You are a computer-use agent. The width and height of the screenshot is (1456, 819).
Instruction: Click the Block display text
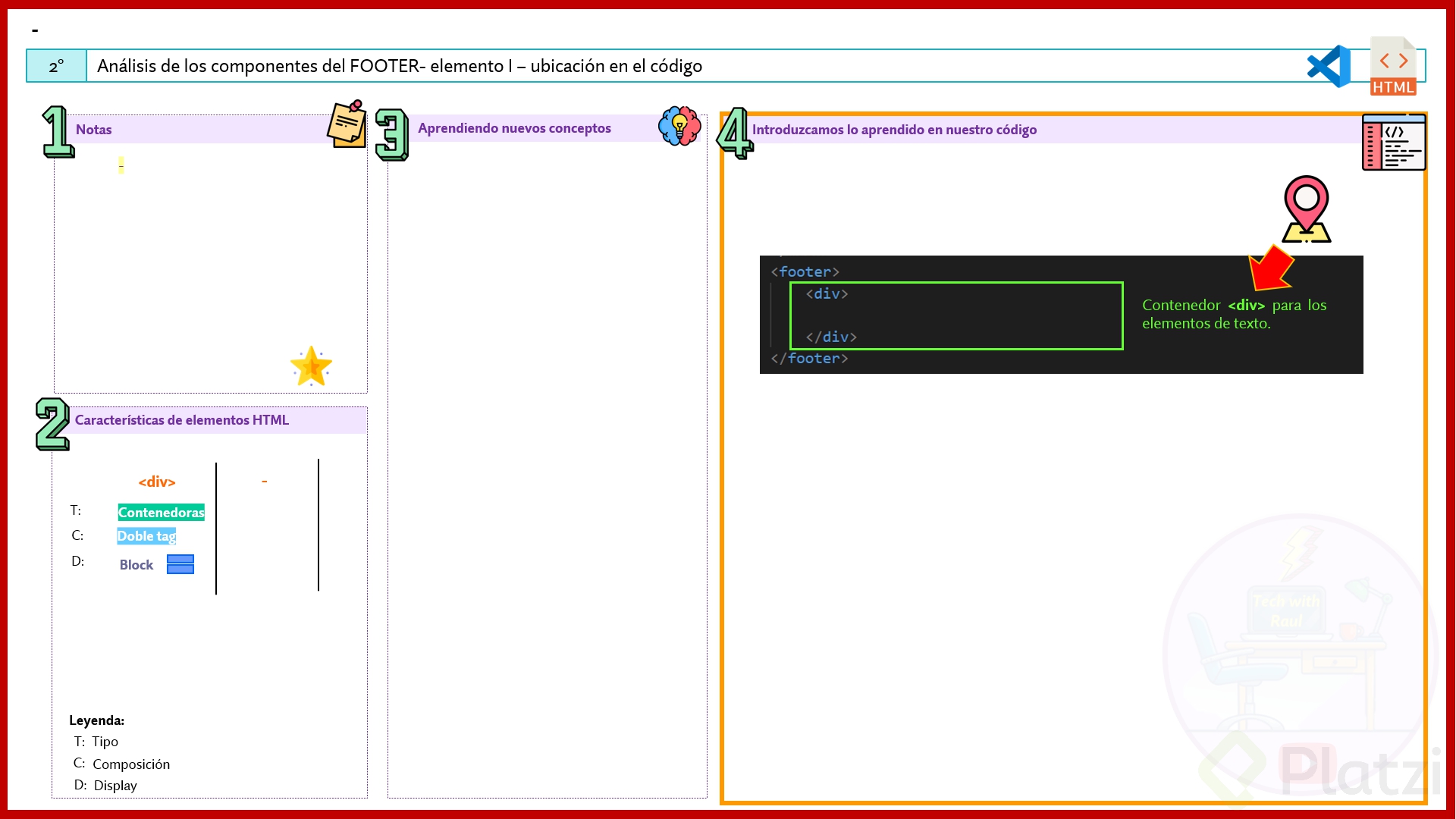tap(136, 565)
